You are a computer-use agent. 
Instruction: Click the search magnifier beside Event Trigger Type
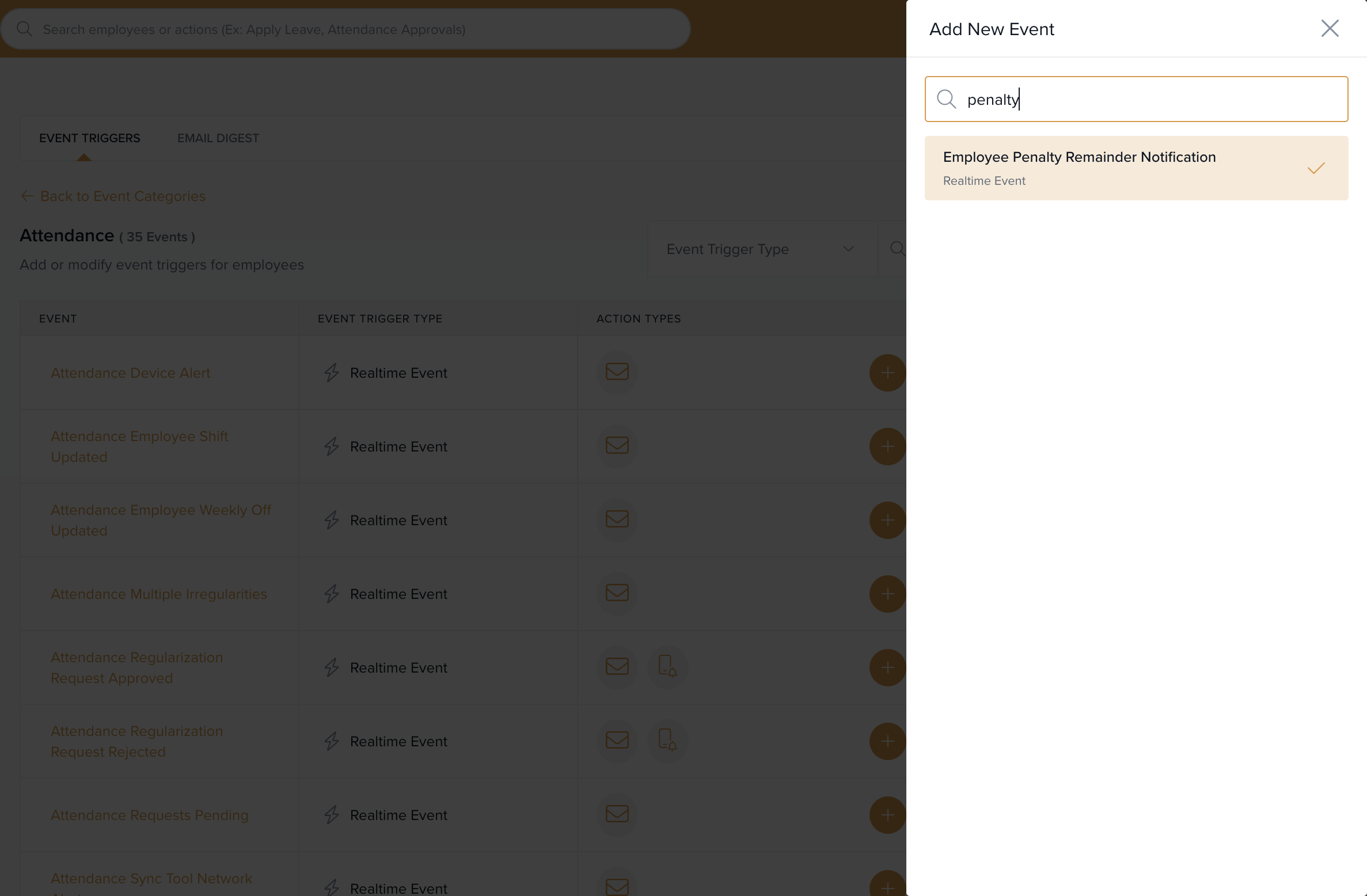pos(897,249)
